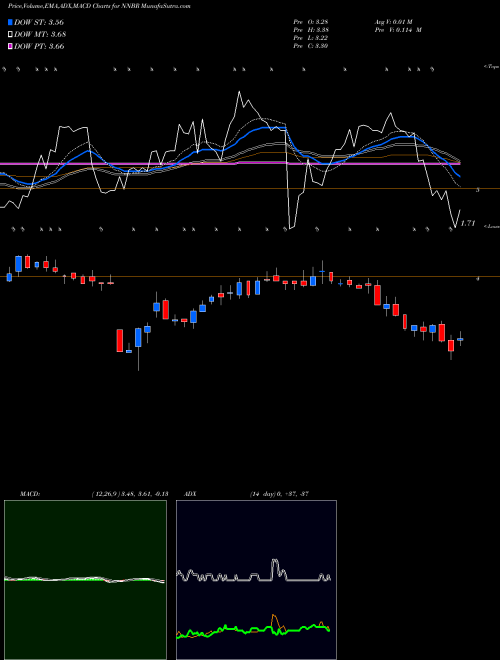The width and height of the screenshot is (500, 660).
Task: Click the MACD panel title
Action: (x=30, y=494)
